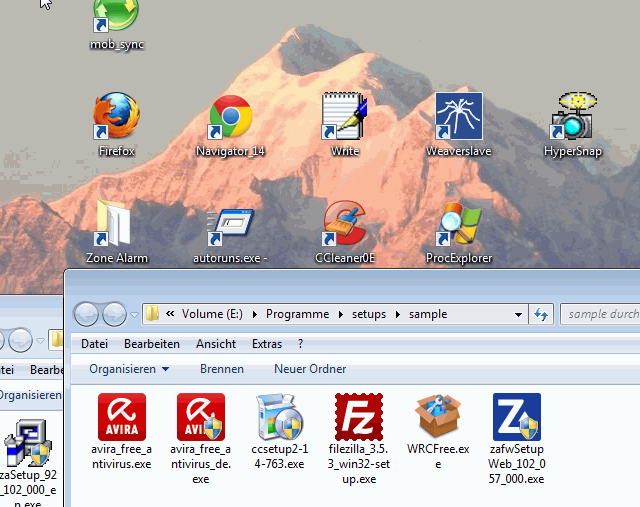Select the autoruns.exe shortcut icon
This screenshot has height=507, width=640.
tap(230, 227)
